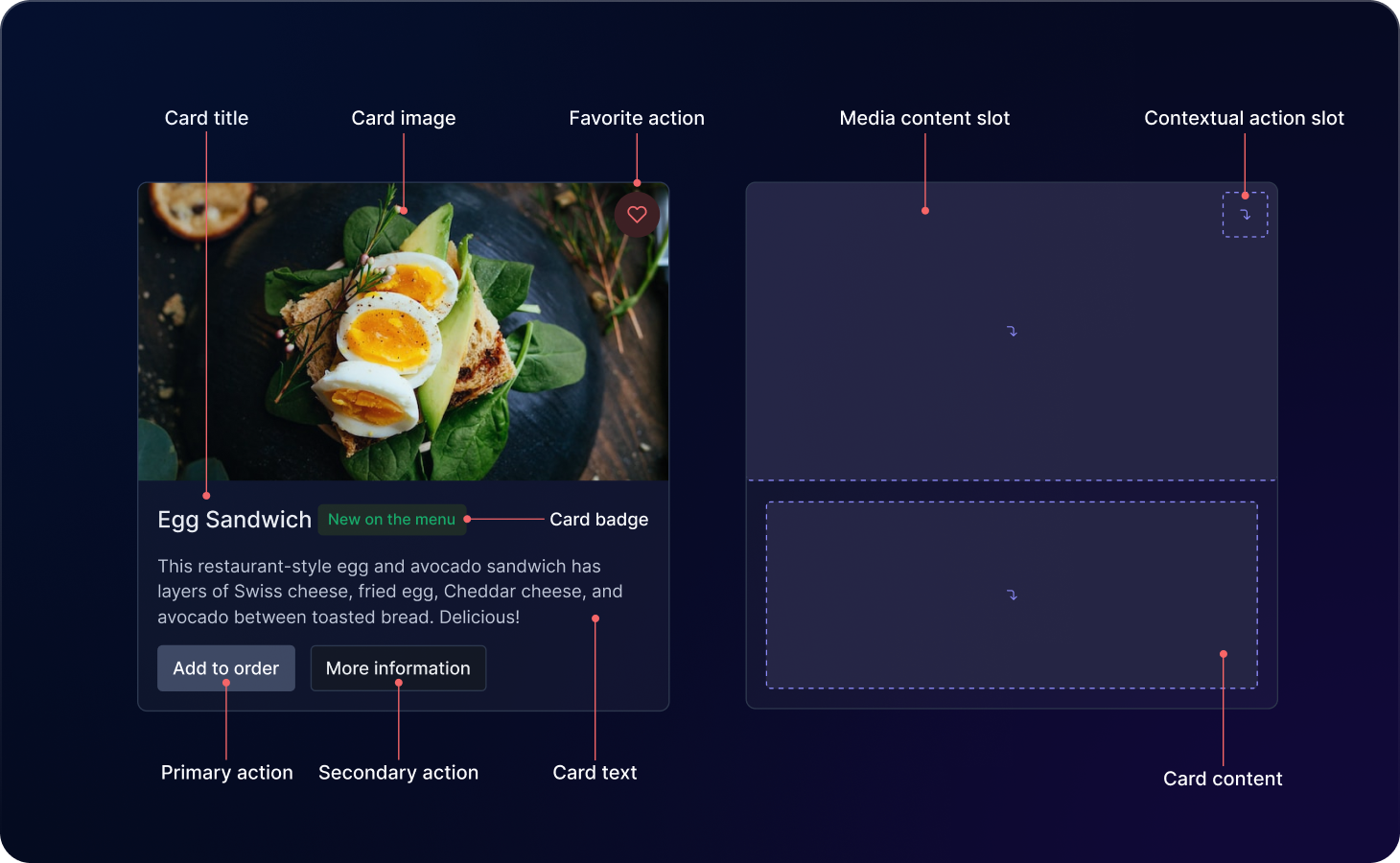Click the Favorite action annotation label

click(637, 118)
